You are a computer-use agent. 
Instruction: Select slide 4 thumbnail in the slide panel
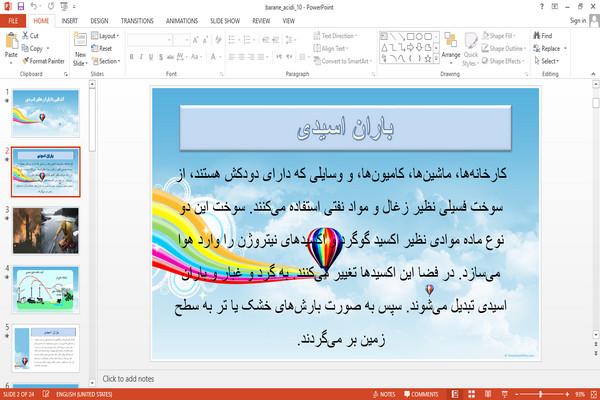point(46,290)
